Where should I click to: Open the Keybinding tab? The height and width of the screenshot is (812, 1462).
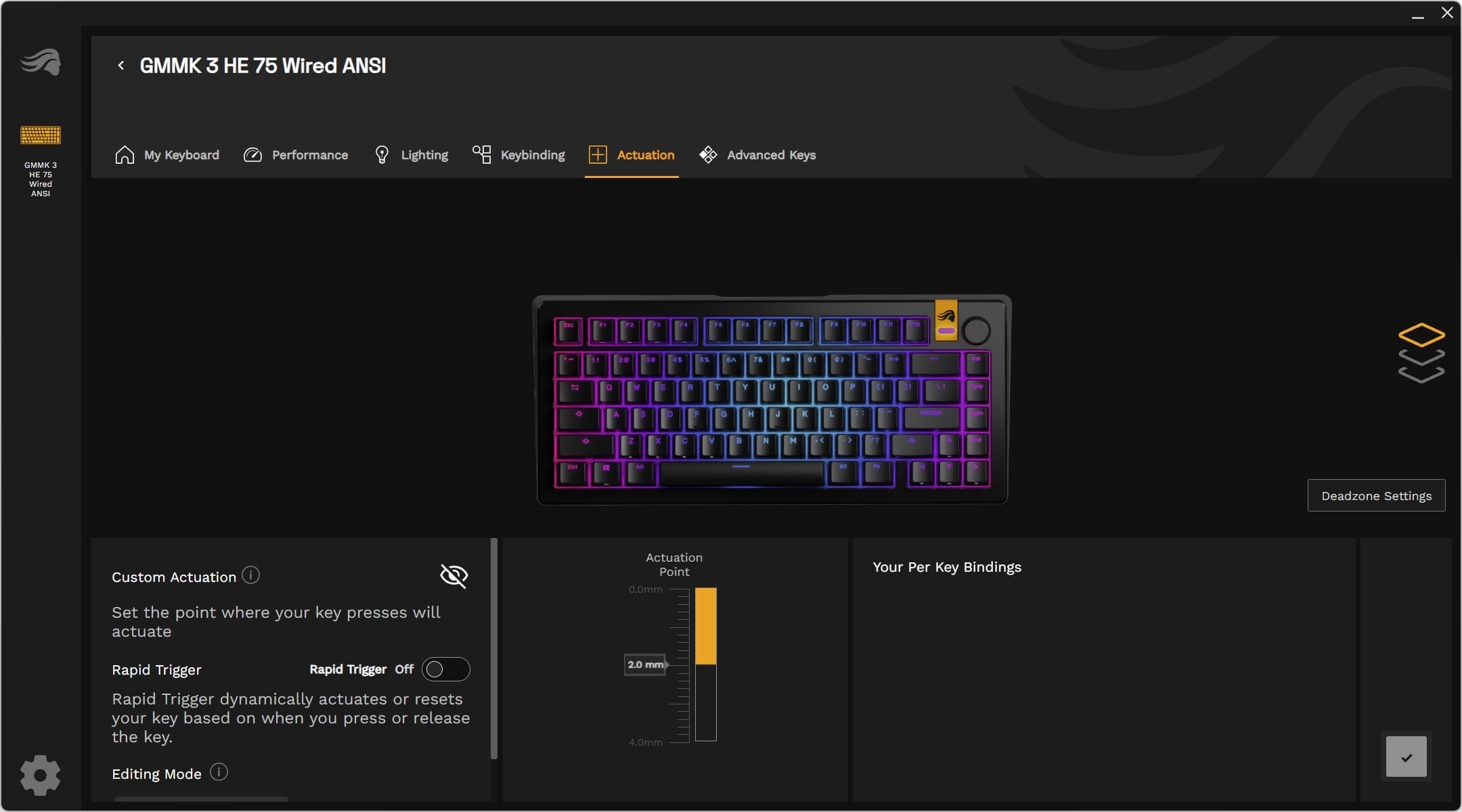point(518,155)
